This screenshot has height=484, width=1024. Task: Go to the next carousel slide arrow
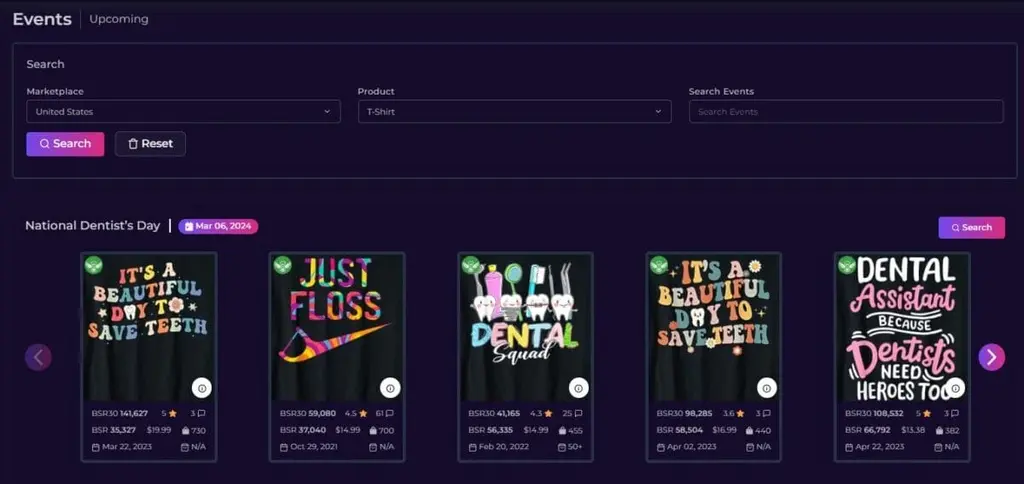coord(991,357)
